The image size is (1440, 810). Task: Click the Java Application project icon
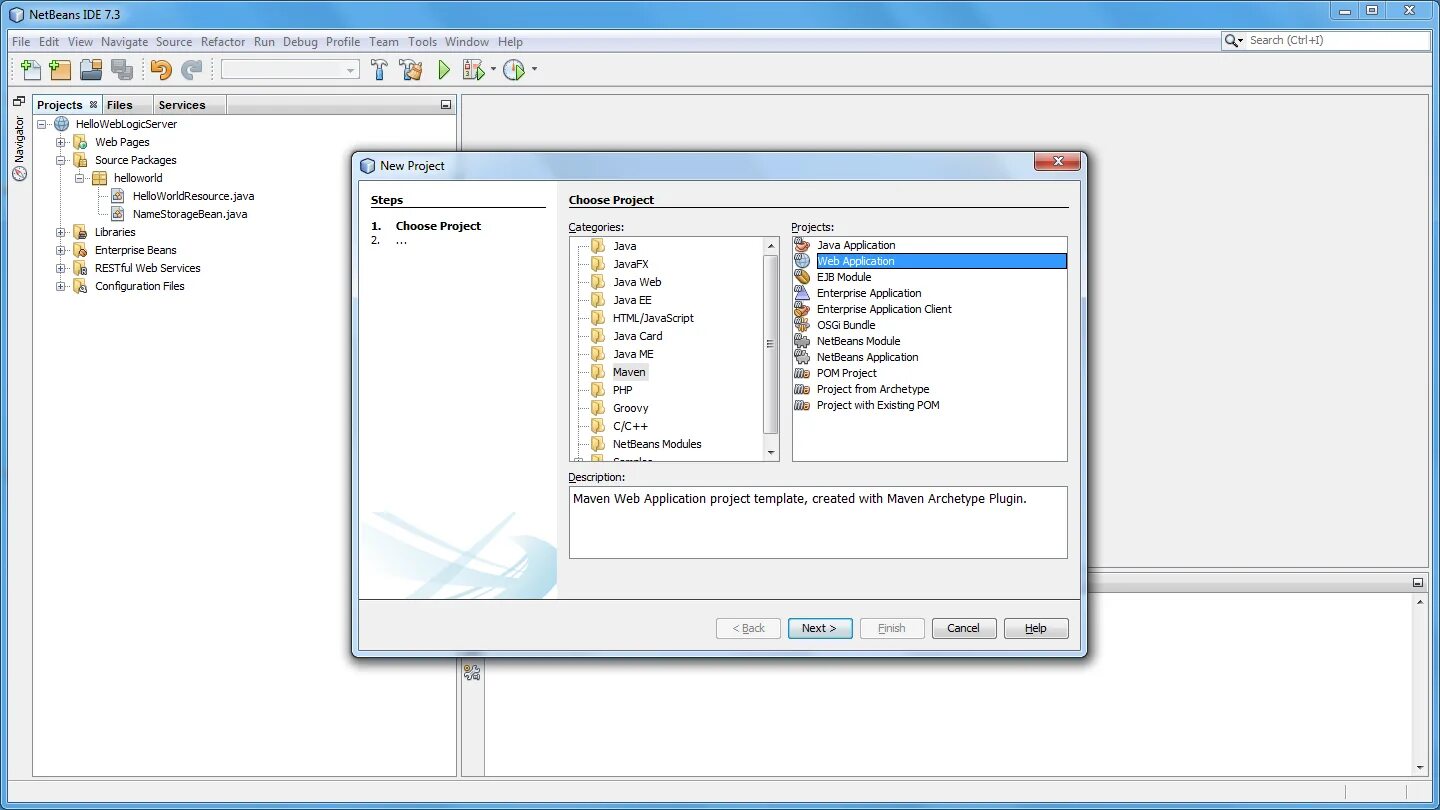pos(802,245)
